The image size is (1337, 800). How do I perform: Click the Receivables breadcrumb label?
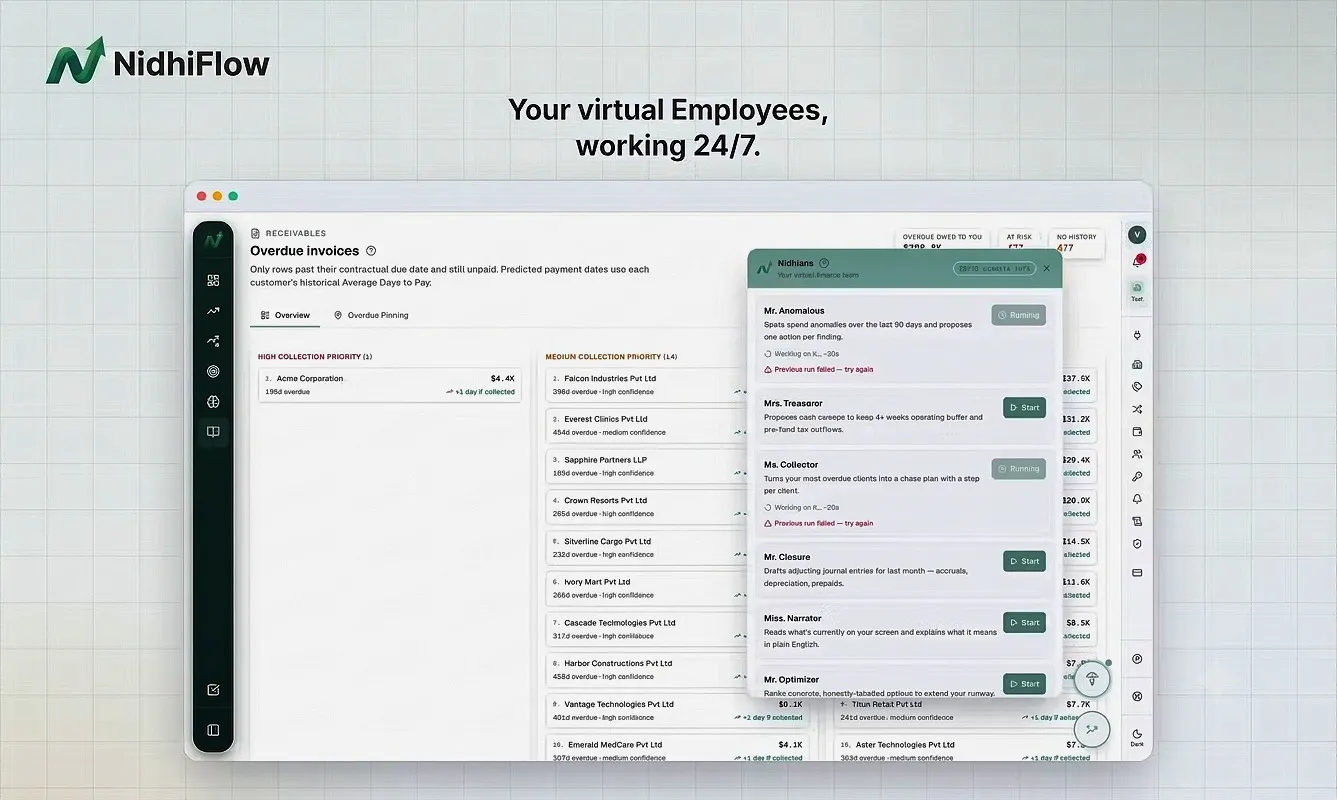point(296,233)
